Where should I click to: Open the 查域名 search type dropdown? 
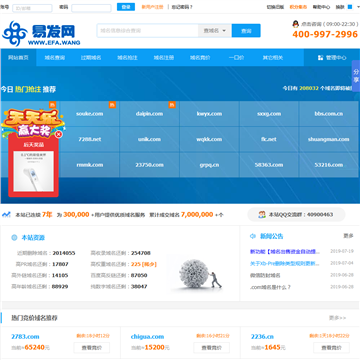click(x=215, y=31)
